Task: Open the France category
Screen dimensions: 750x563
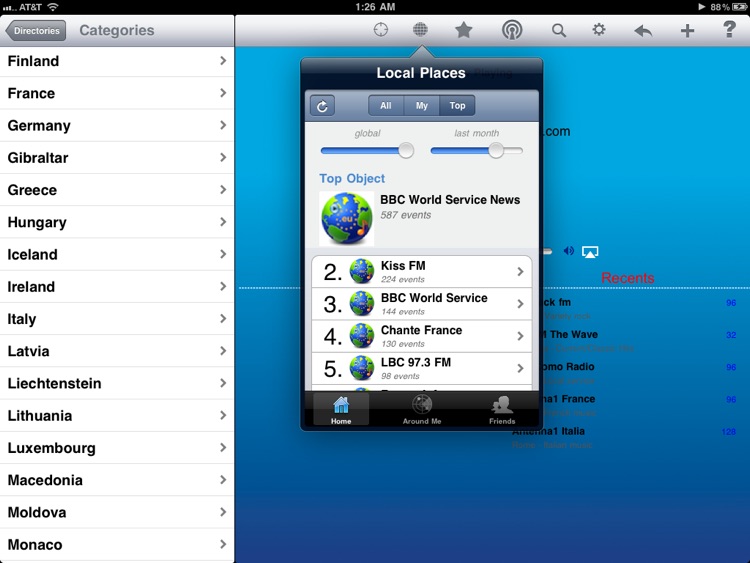Action: coord(117,93)
